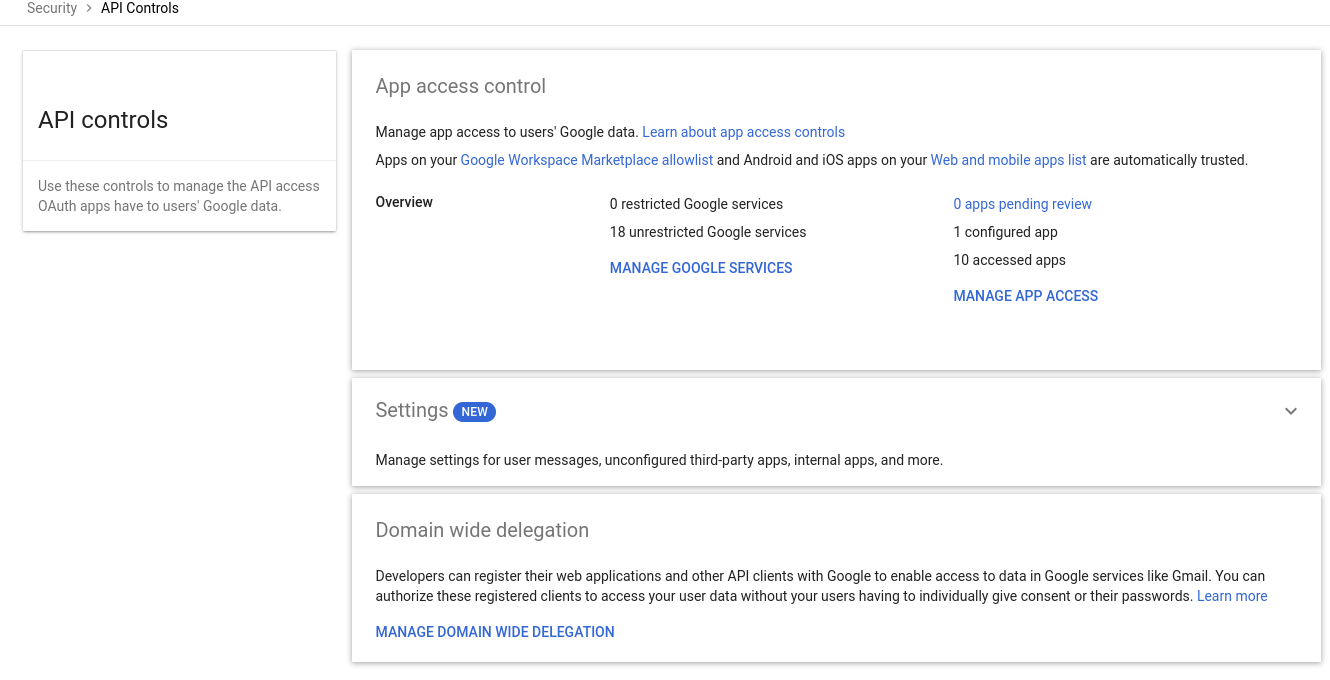Image resolution: width=1330 pixels, height=680 pixels.
Task: Click MANAGE GOOGLE SERVICES
Action: point(701,268)
